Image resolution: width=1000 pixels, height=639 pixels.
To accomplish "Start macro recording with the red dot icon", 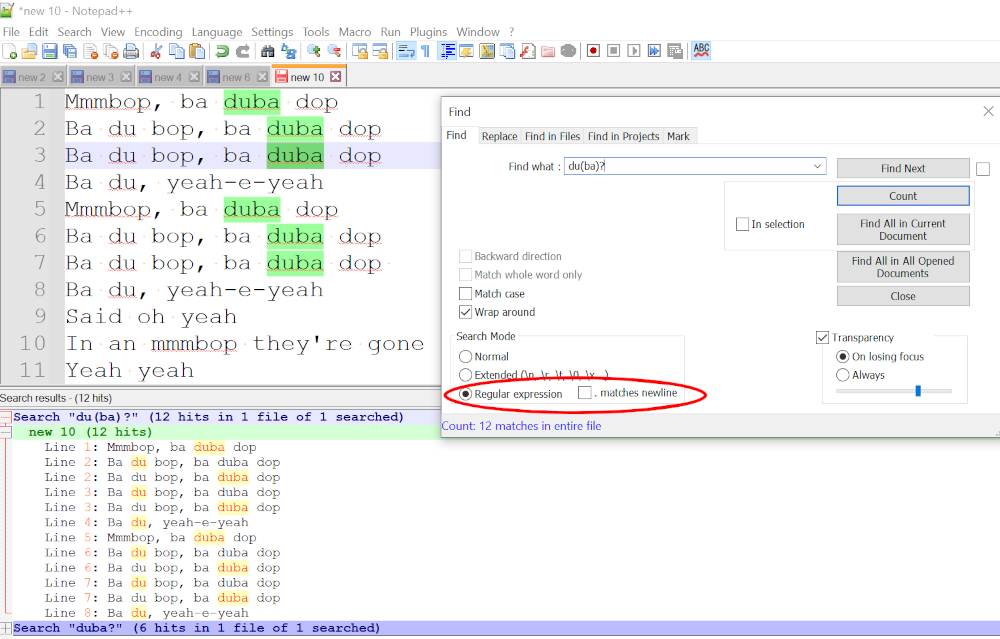I will tap(593, 51).
